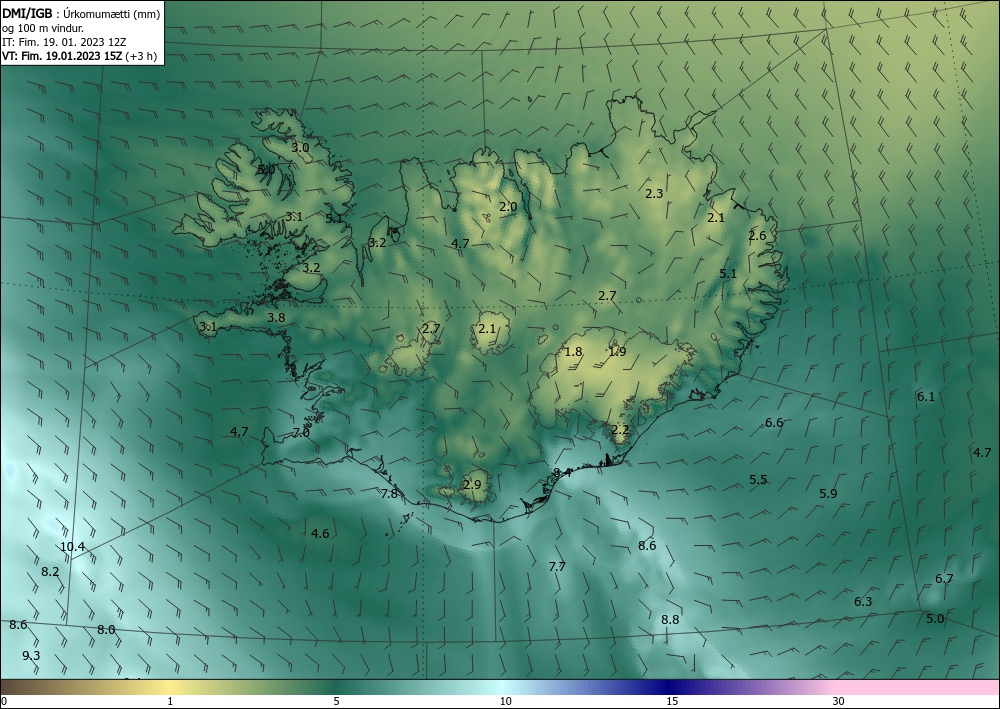
Task: Click the color scale label 10
Action: [x=505, y=702]
